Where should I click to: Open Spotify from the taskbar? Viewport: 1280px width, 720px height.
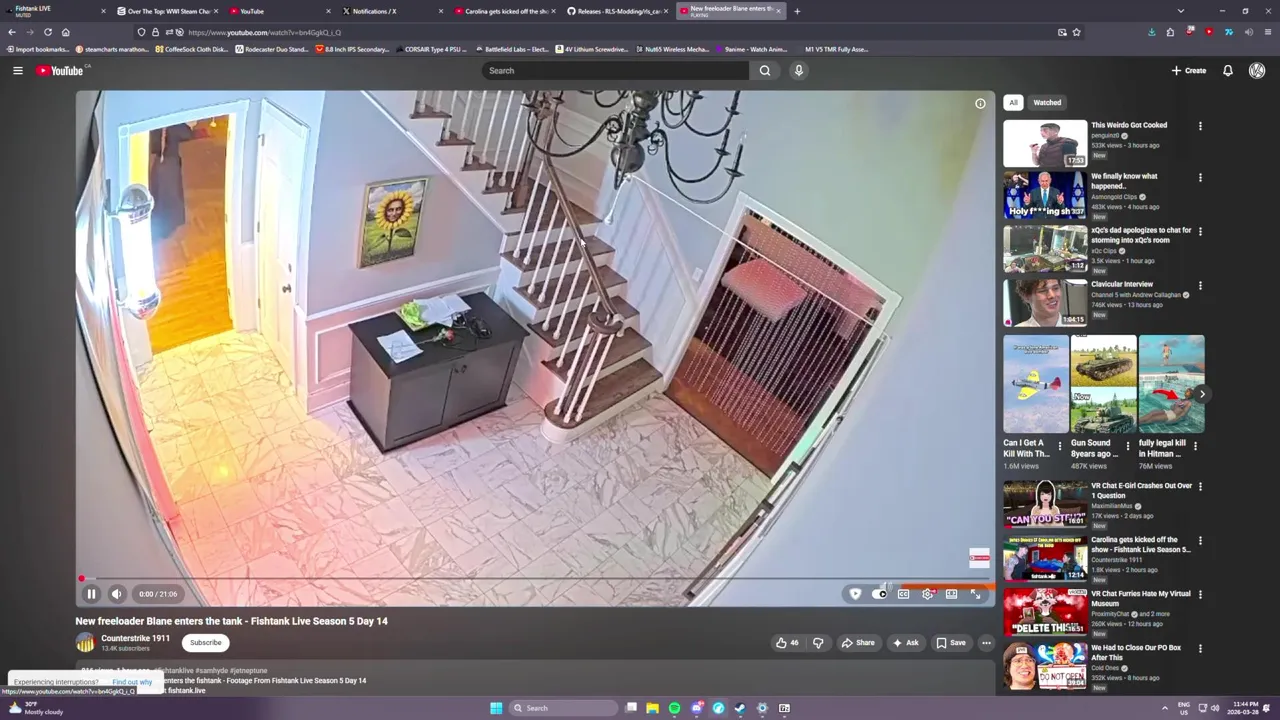(674, 708)
